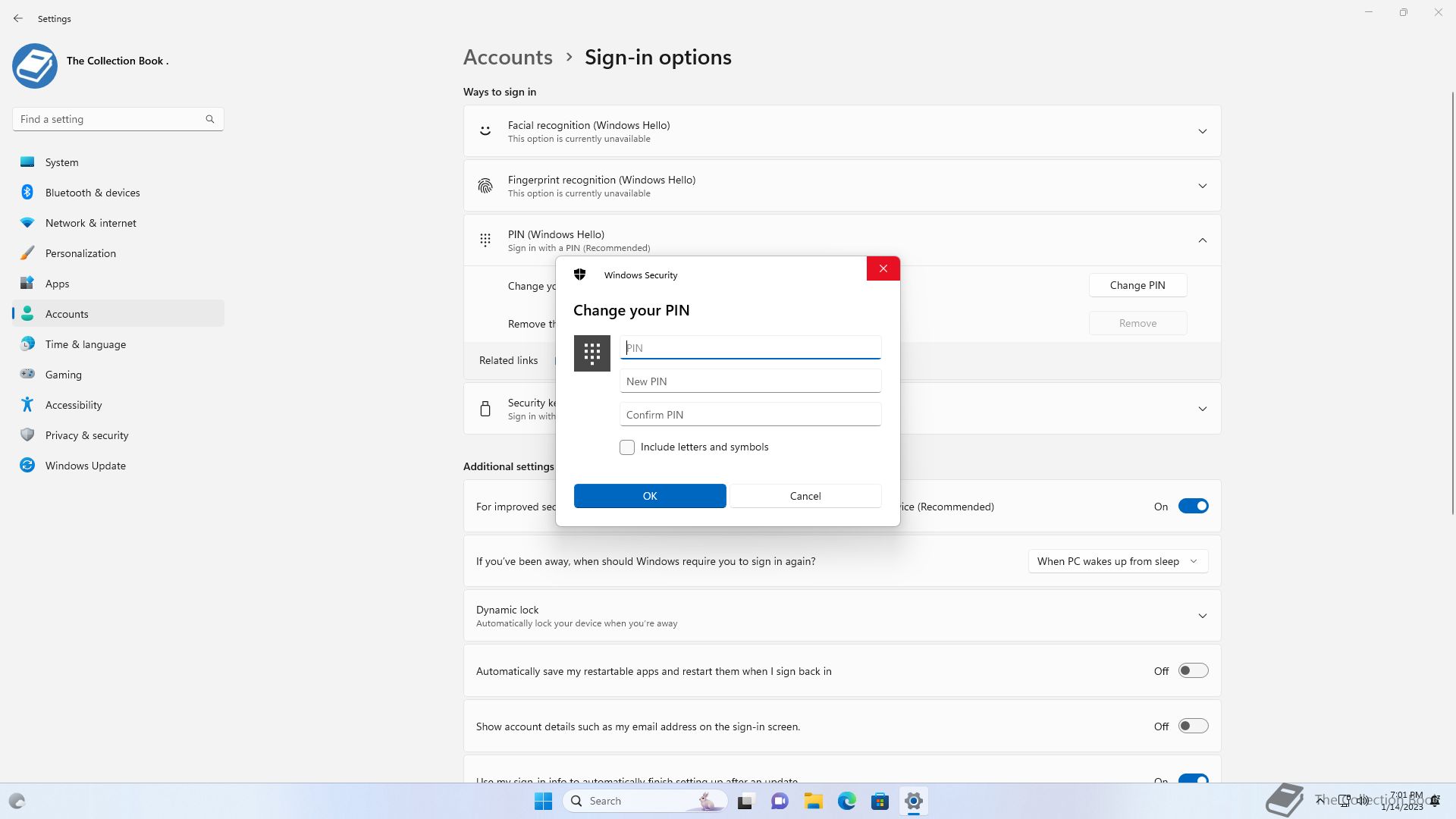
Task: Click The Collection Book profile avatar
Action: tap(35, 65)
